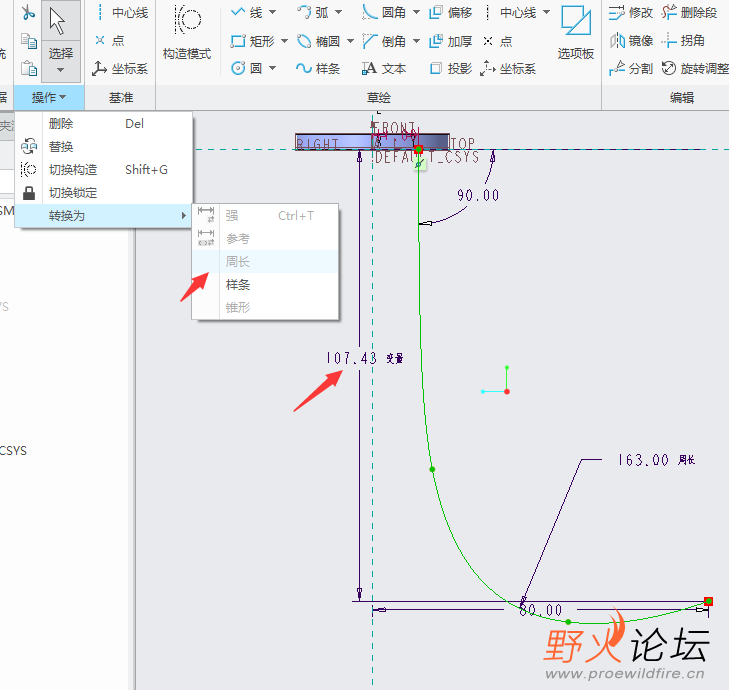Choose the datum Coordinate System tool (坐标系)
729x690 pixels.
(x=120, y=69)
